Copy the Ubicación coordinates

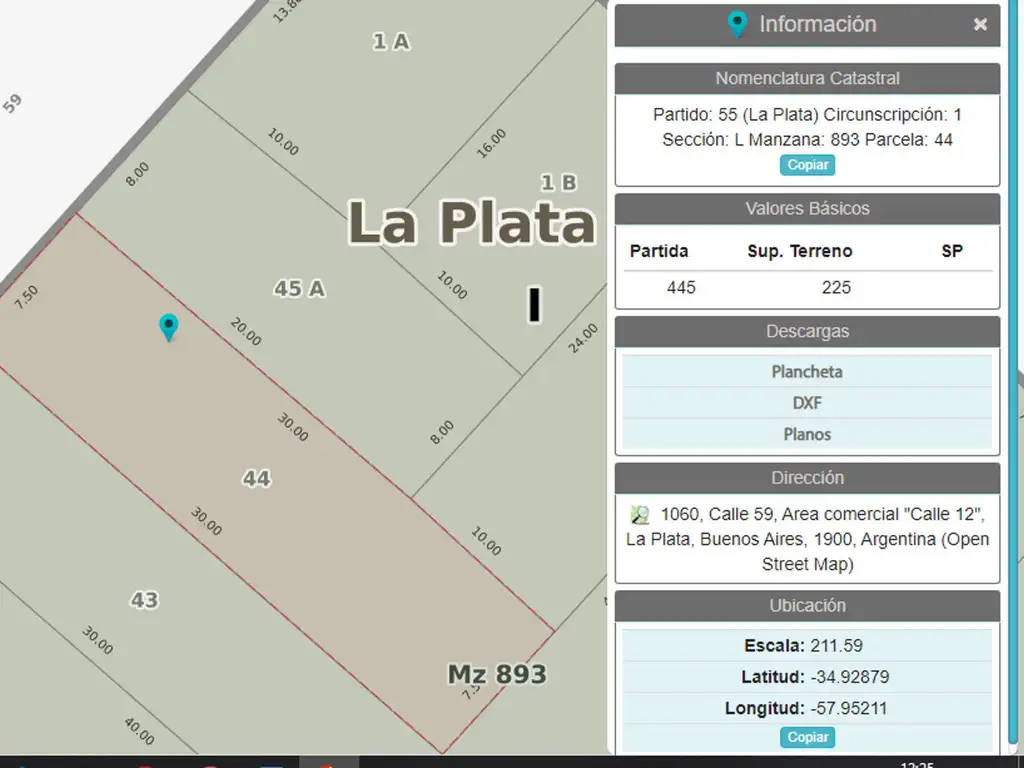click(807, 737)
